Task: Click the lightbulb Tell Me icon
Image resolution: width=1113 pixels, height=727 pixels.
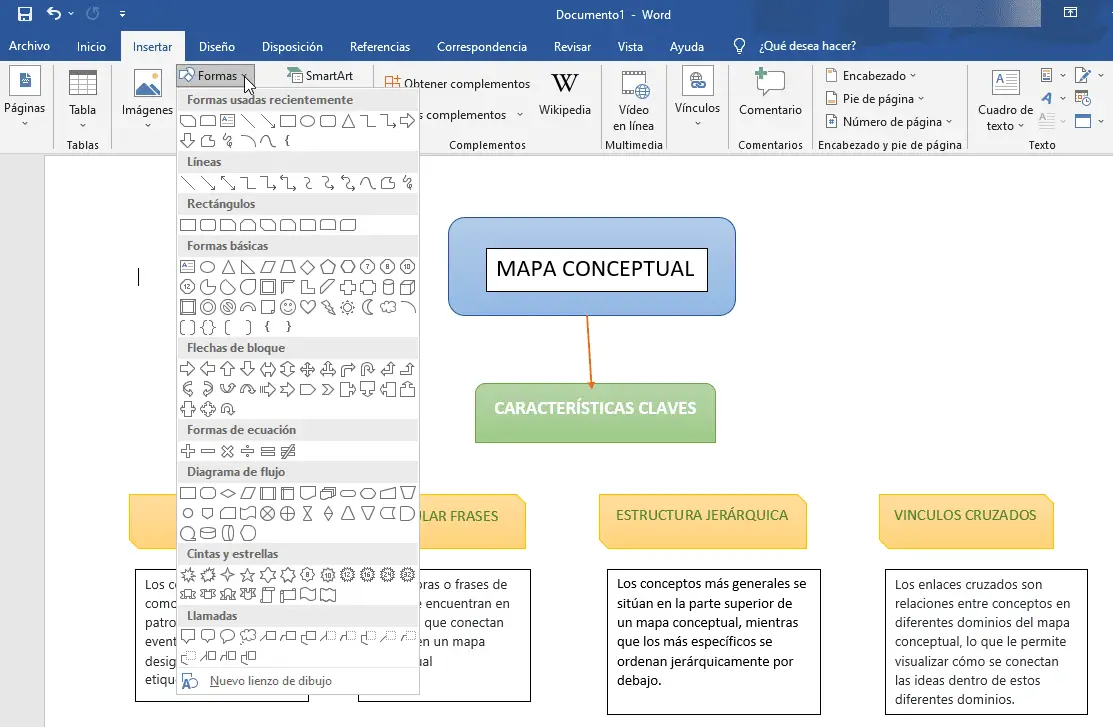Action: pos(739,46)
